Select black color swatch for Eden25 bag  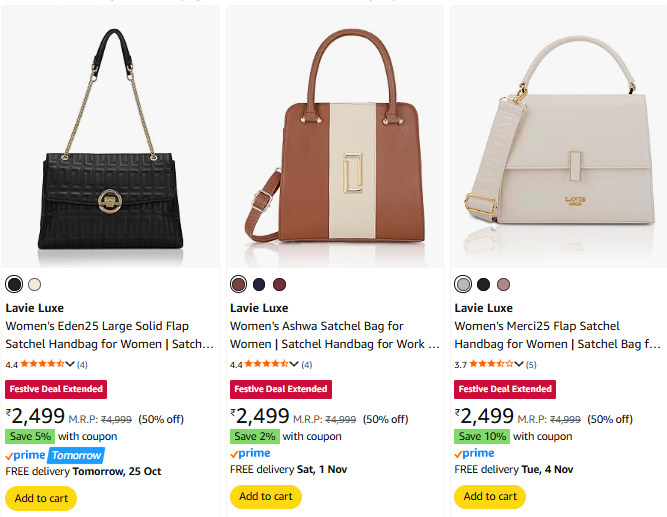pos(14,284)
